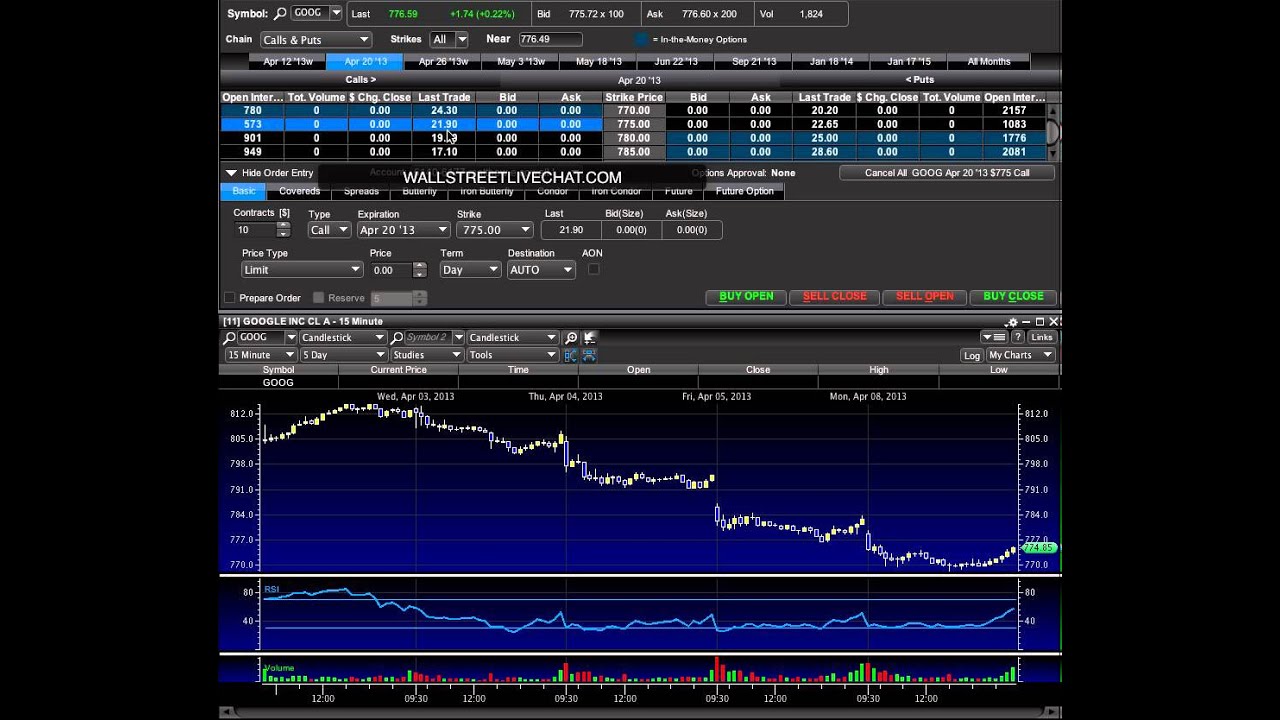Select the Jan 18 '14 expiration tab
The width and height of the screenshot is (1280, 720).
click(x=831, y=61)
